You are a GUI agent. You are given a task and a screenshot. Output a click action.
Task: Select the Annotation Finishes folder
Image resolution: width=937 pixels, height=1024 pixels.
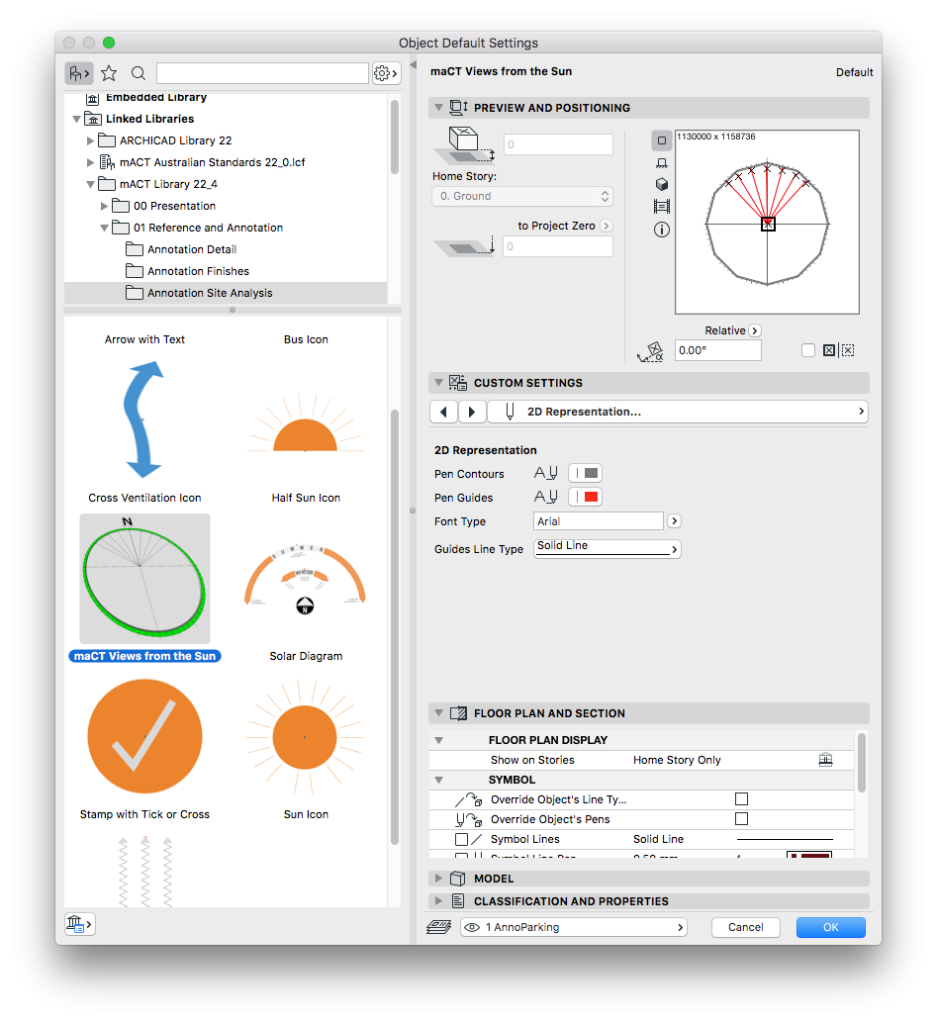[198, 271]
